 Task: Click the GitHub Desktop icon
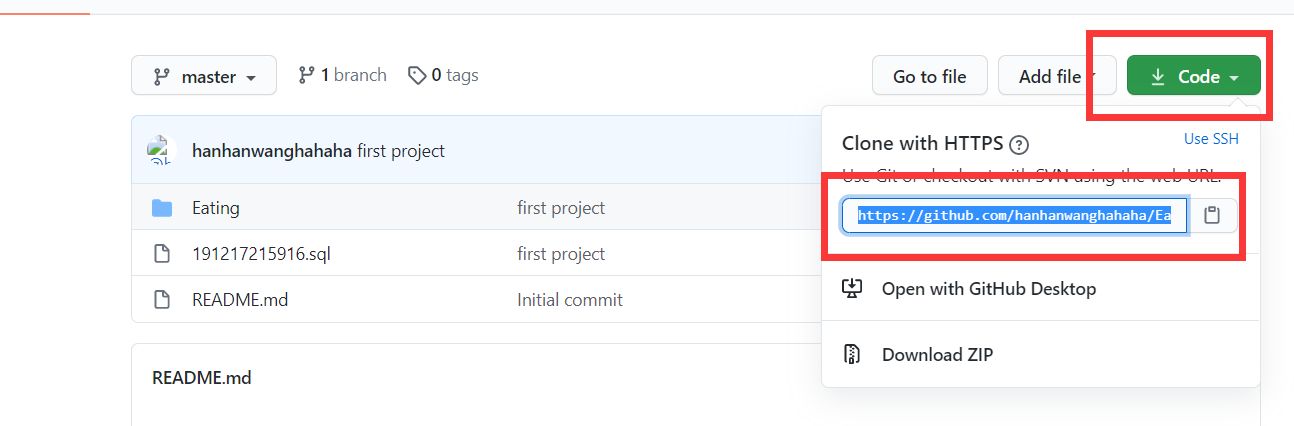click(852, 289)
